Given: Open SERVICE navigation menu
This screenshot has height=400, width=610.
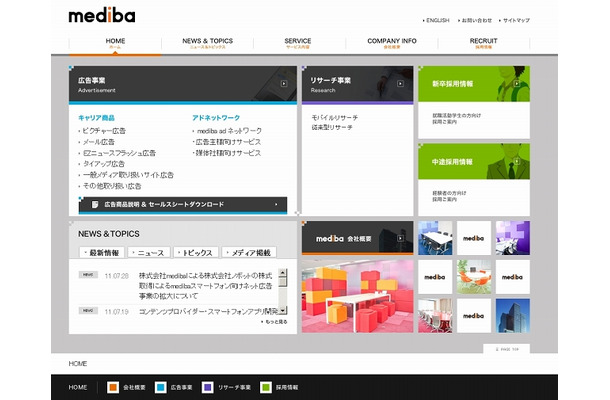Looking at the screenshot, I should (x=298, y=43).
